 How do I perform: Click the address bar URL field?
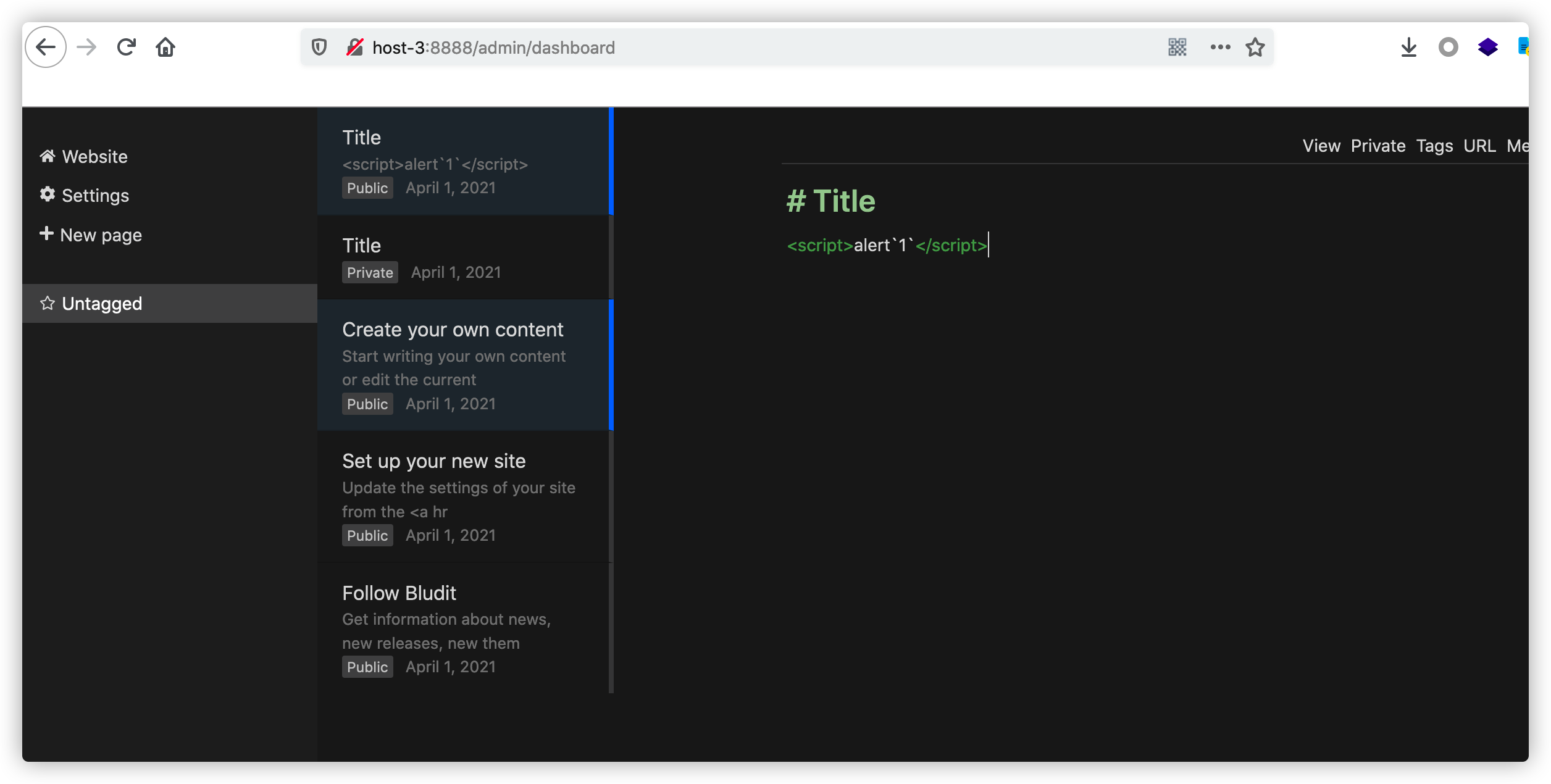741,48
